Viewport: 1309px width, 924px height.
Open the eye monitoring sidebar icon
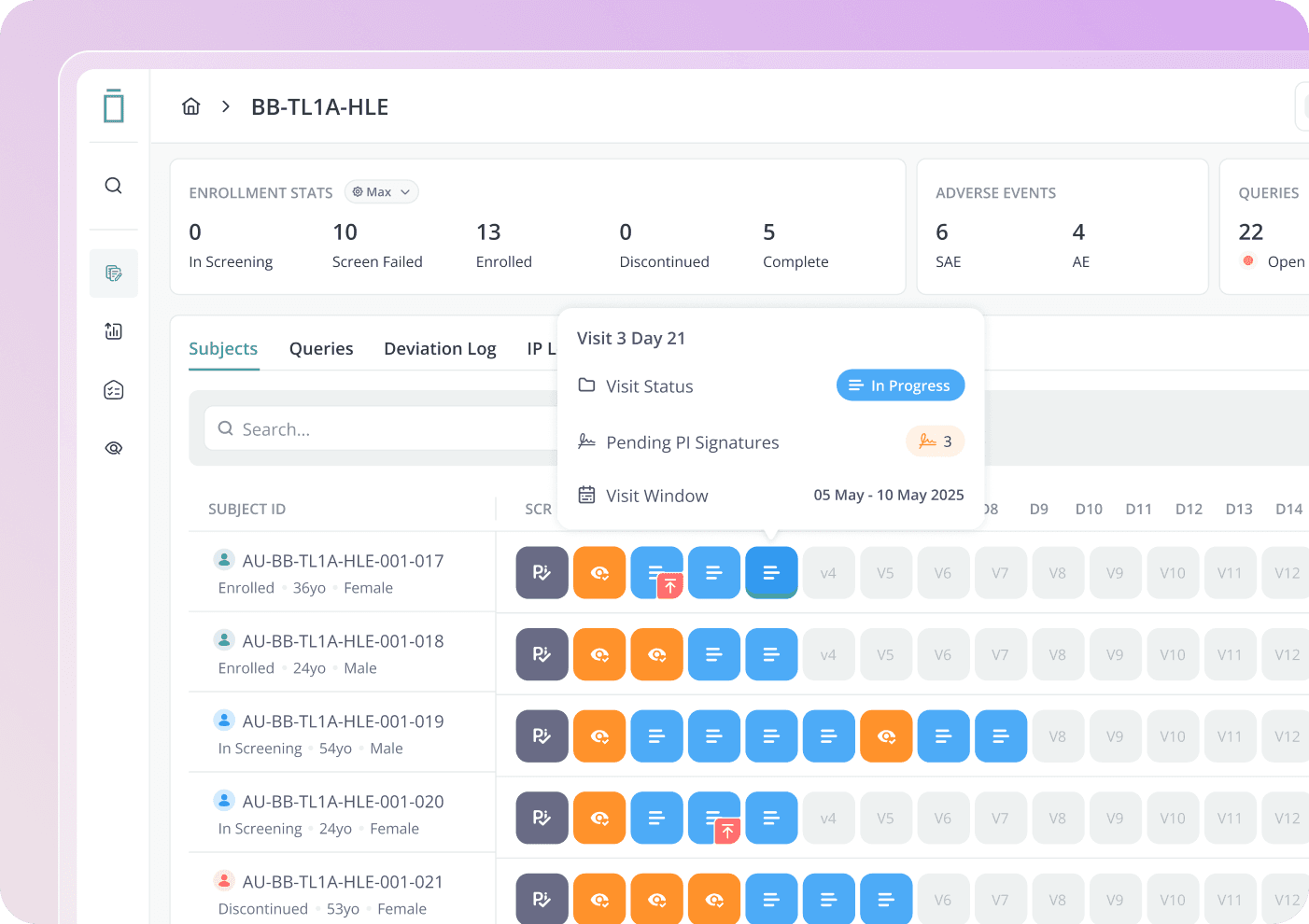(114, 448)
